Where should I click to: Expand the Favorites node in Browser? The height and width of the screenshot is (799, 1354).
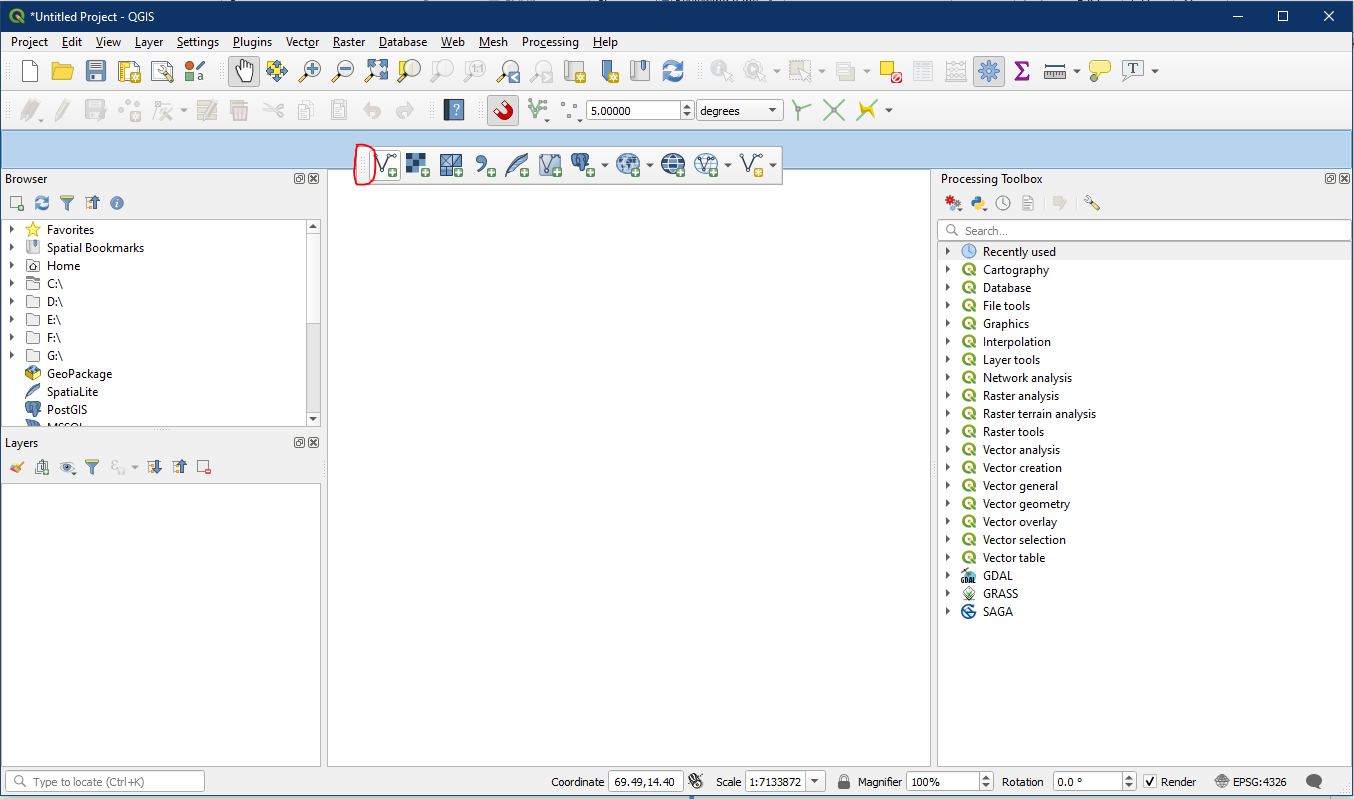point(12,230)
